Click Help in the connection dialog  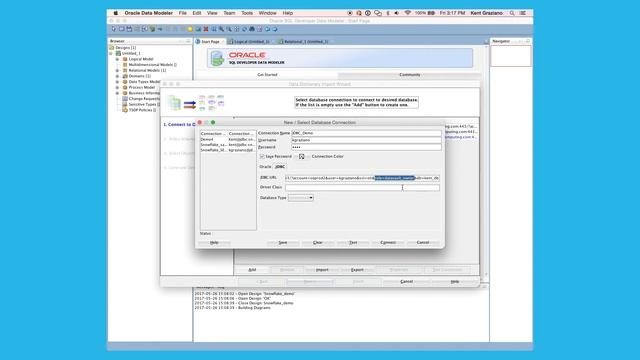214,242
